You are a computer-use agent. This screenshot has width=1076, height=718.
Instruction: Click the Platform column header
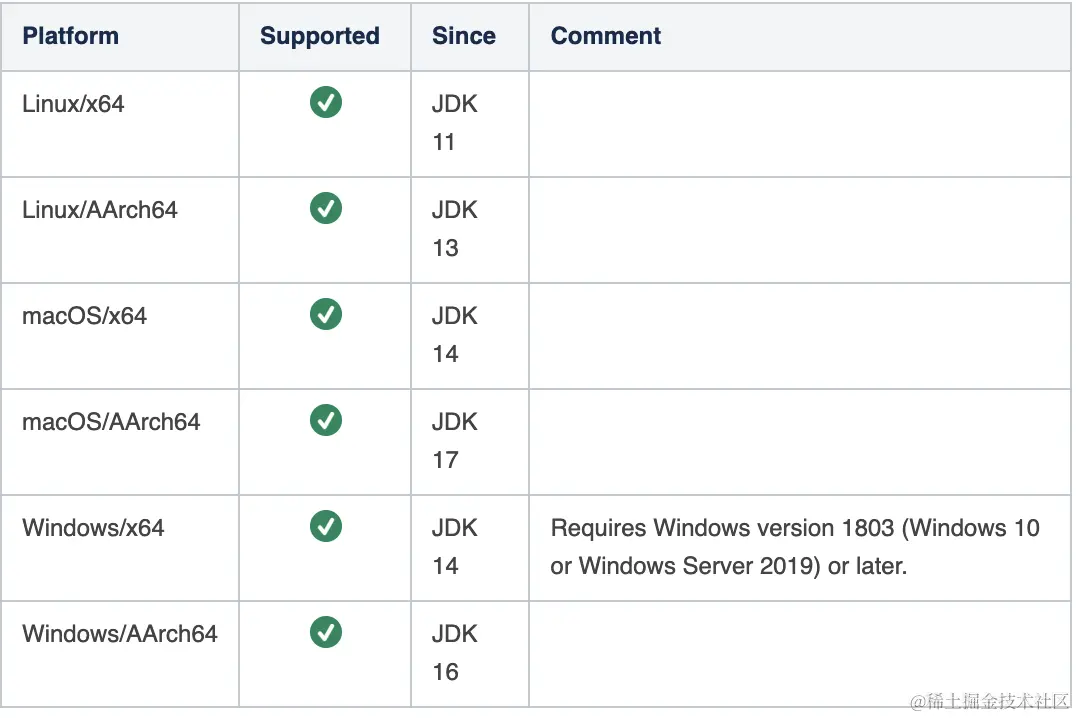click(70, 36)
